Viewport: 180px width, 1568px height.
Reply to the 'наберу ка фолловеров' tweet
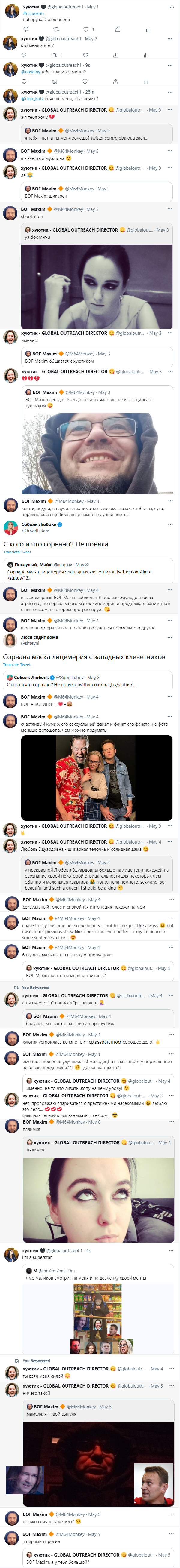click(x=25, y=29)
